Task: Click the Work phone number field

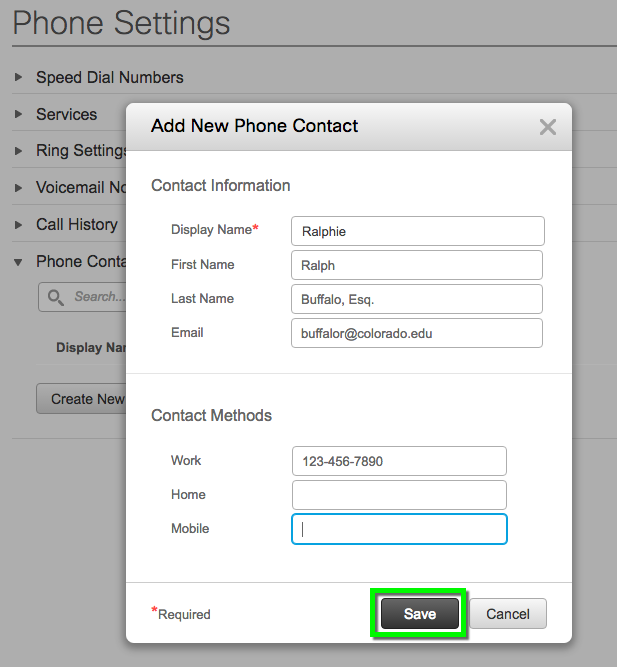Action: (x=399, y=461)
